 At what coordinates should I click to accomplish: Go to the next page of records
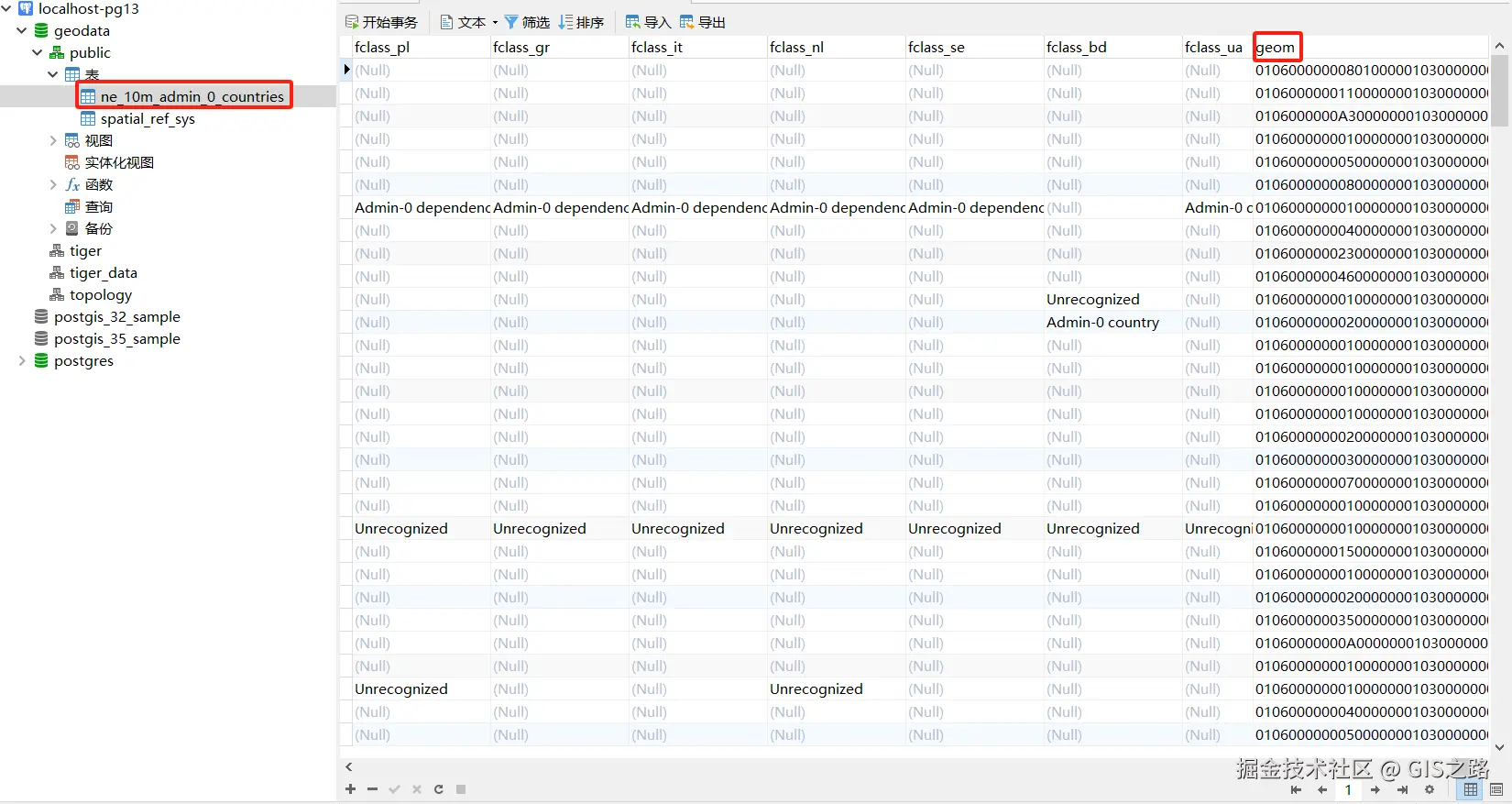click(1375, 789)
